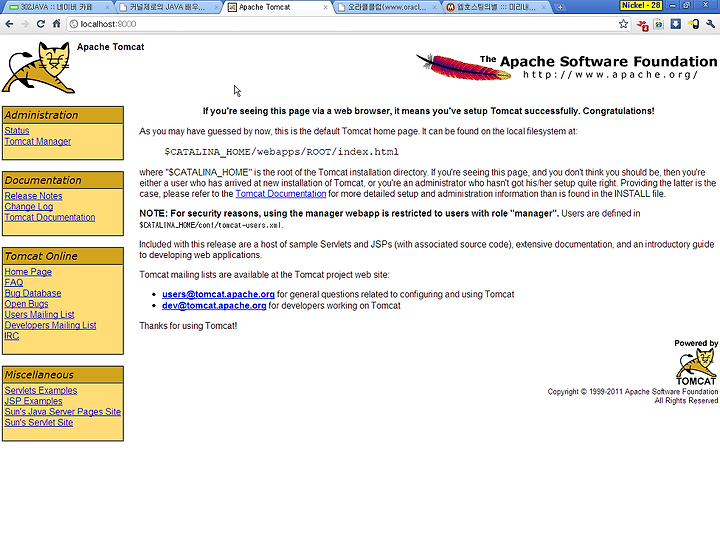Click red extension icon beside bookmark star

(642, 25)
